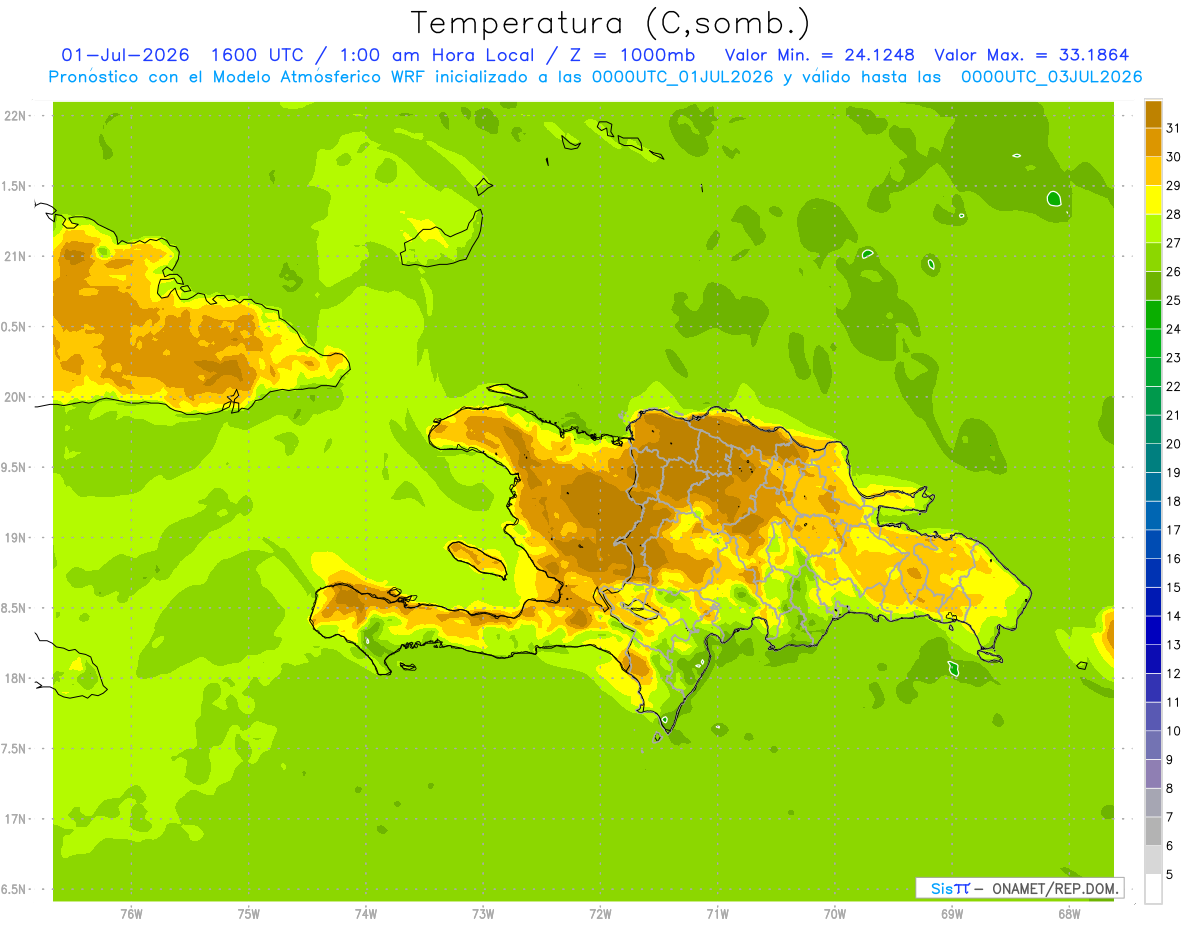Pick the gray swatch between 6 and 7

[x=1153, y=832]
